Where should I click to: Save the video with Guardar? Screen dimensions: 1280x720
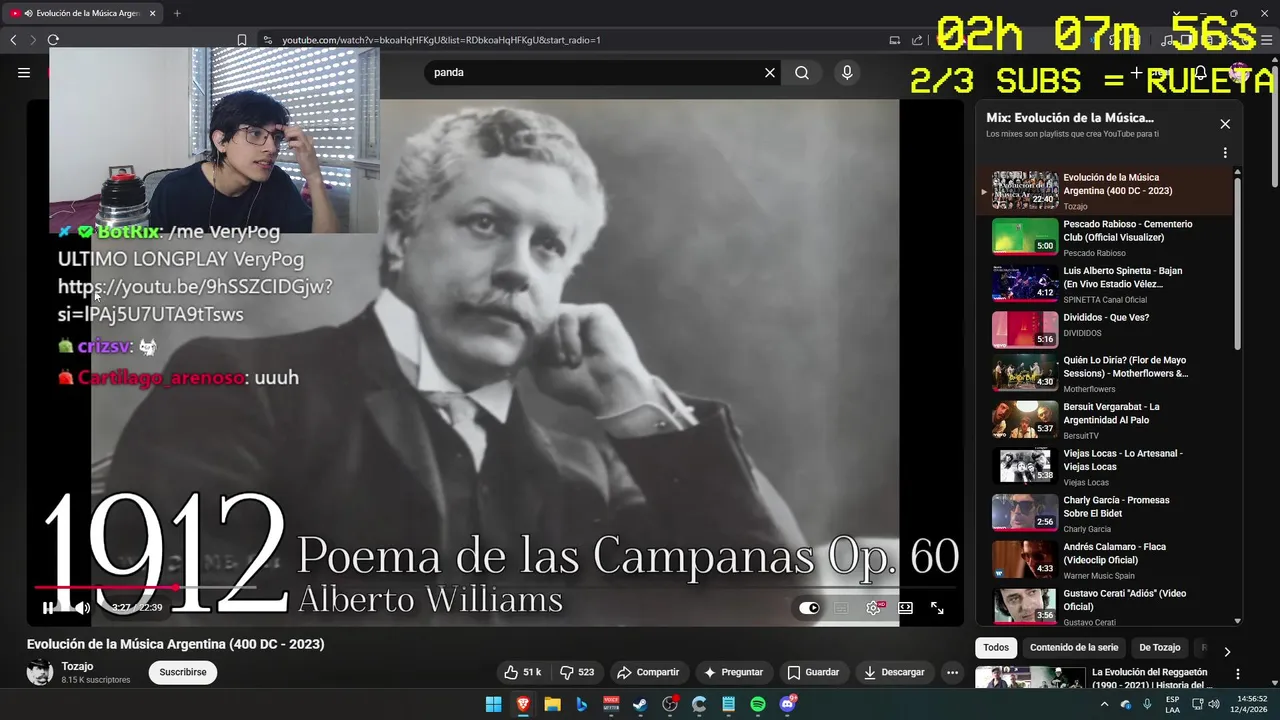[x=813, y=672]
